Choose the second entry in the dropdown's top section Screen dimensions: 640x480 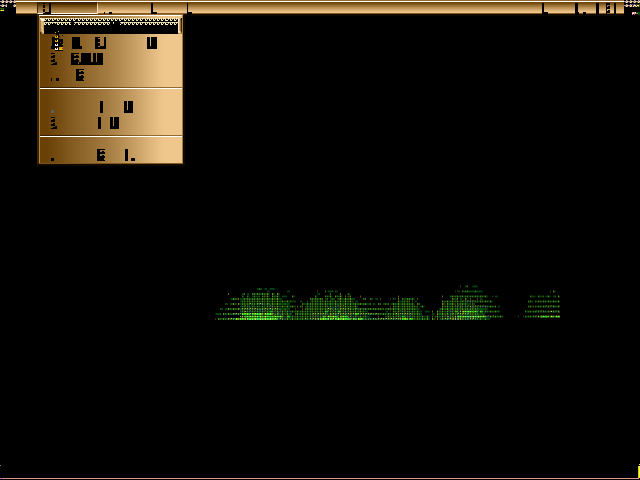tap(88, 59)
